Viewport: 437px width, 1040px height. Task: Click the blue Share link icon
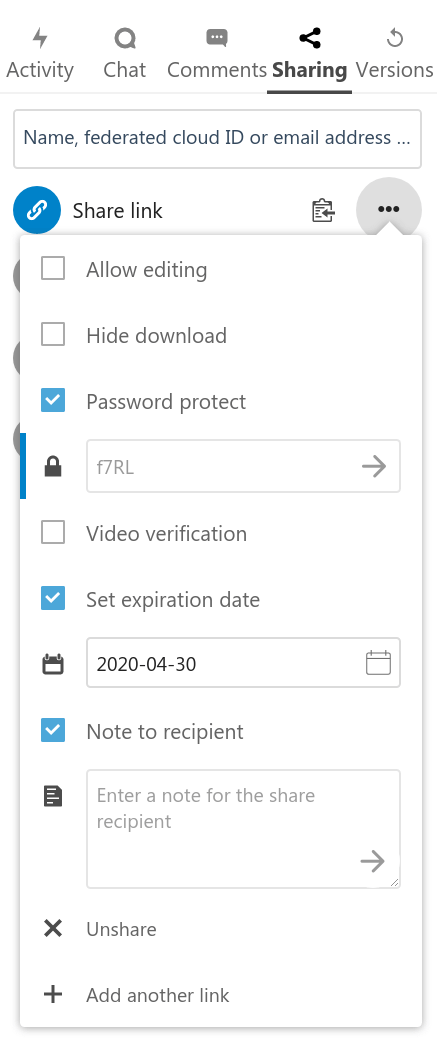pyautogui.click(x=37, y=210)
